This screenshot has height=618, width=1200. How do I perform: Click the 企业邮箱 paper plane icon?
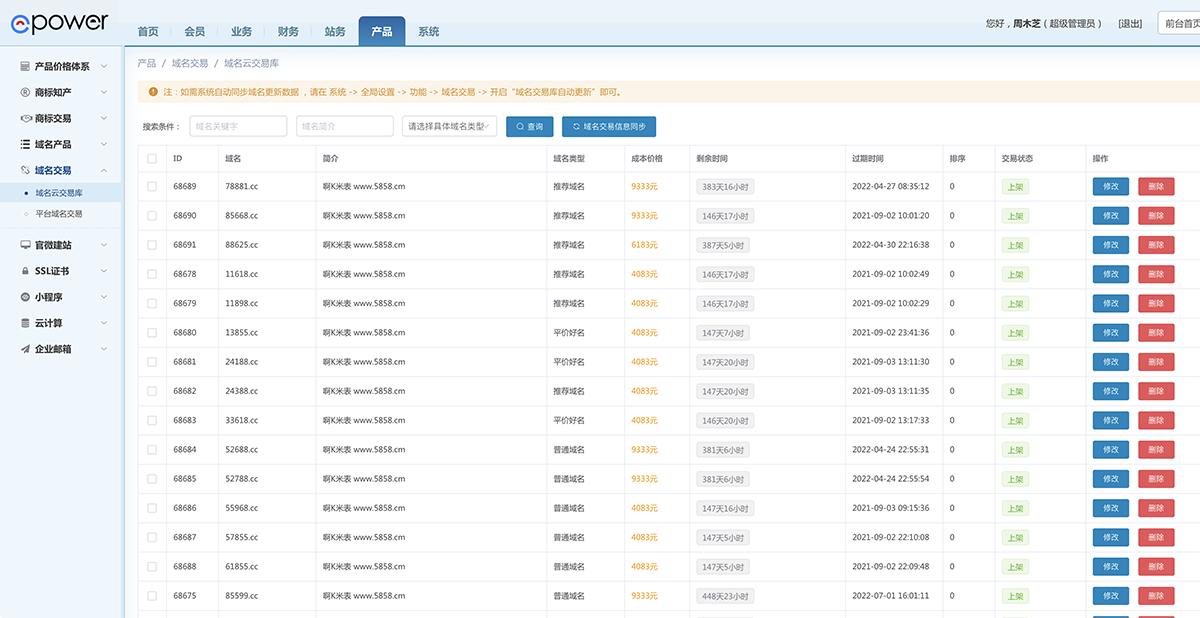point(26,349)
